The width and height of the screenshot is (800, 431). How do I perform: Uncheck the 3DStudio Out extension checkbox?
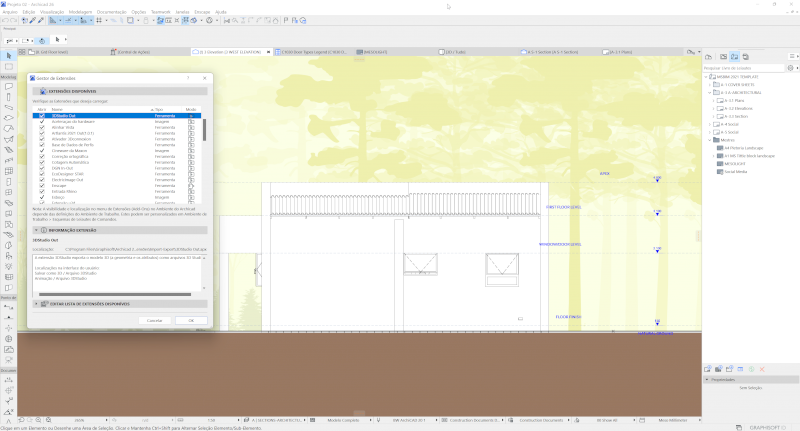[x=41, y=116]
